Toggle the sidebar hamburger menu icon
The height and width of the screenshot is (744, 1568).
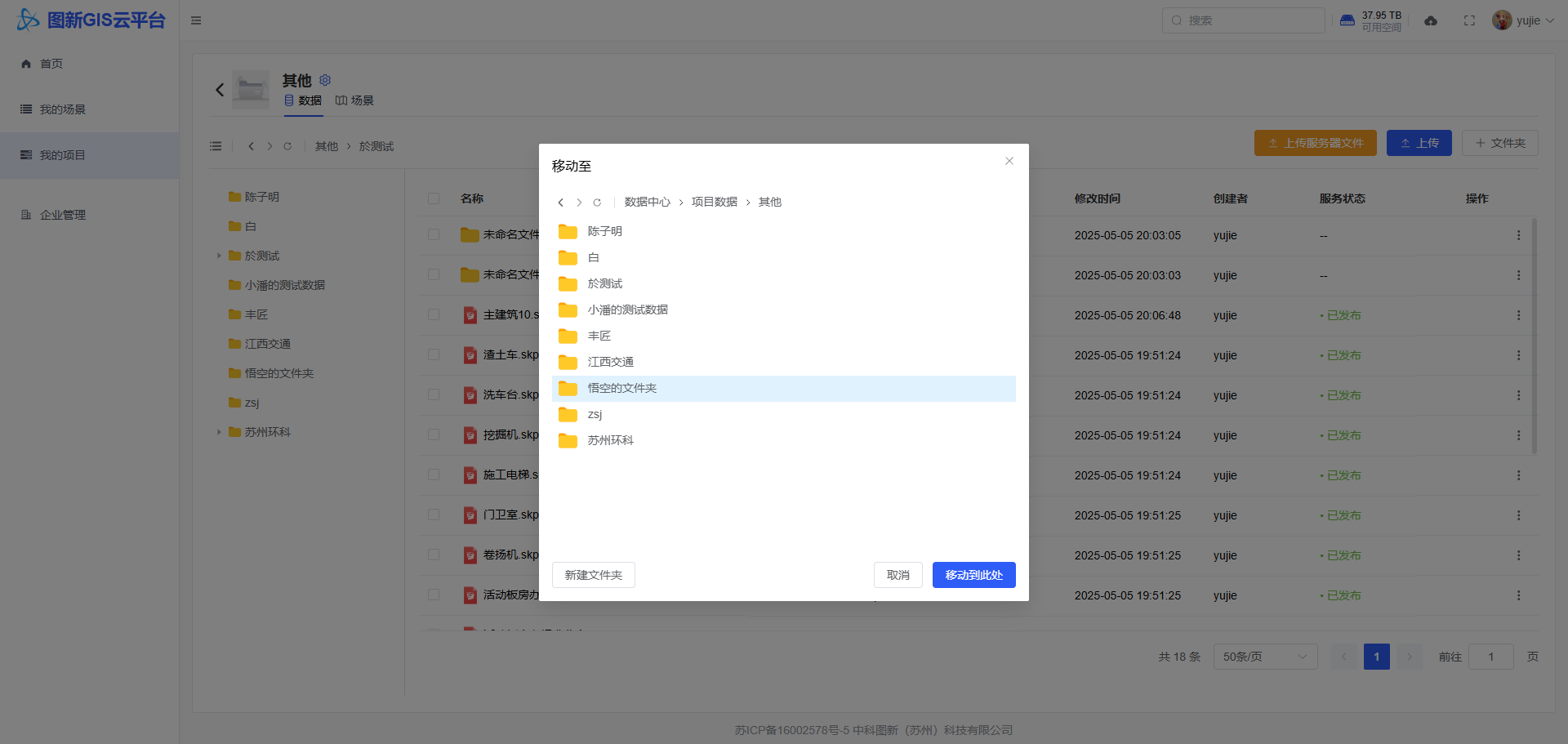pyautogui.click(x=196, y=20)
